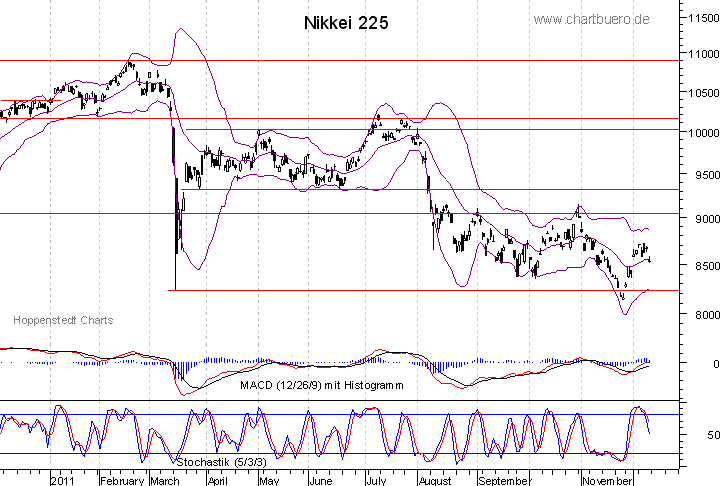Click the 9000 price axis label

pyautogui.click(x=707, y=219)
